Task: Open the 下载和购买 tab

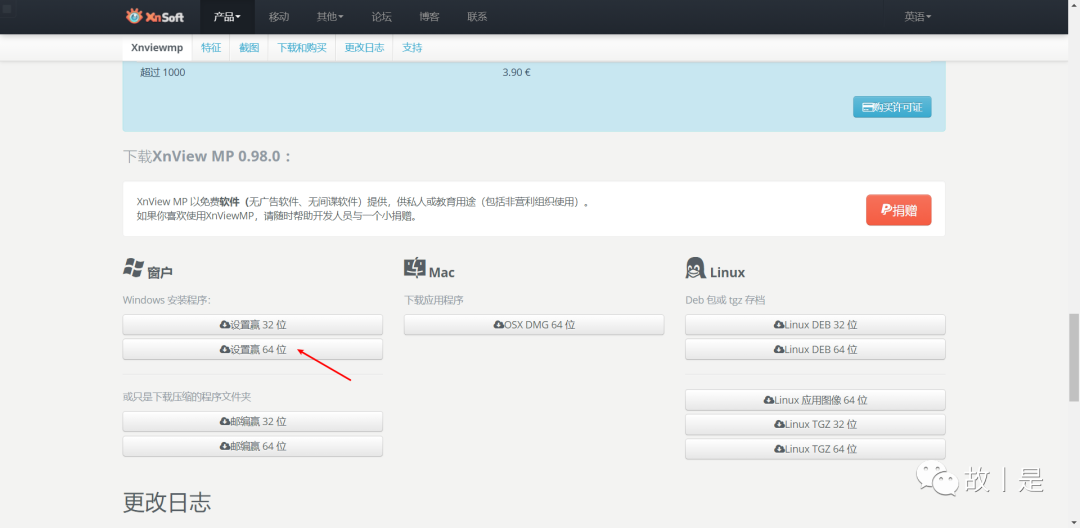Action: [x=302, y=48]
